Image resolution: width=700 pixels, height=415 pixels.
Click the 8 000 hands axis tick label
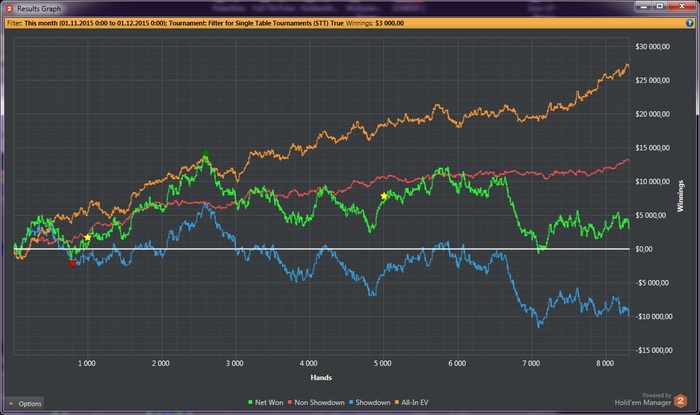pos(605,363)
